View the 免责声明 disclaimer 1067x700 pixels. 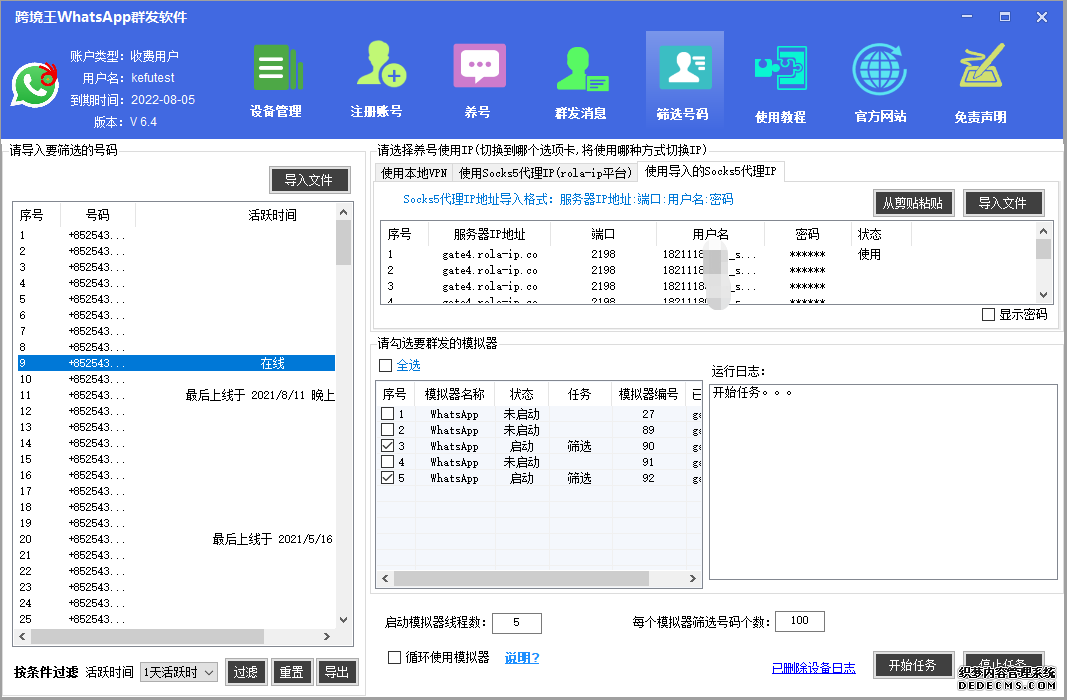981,80
